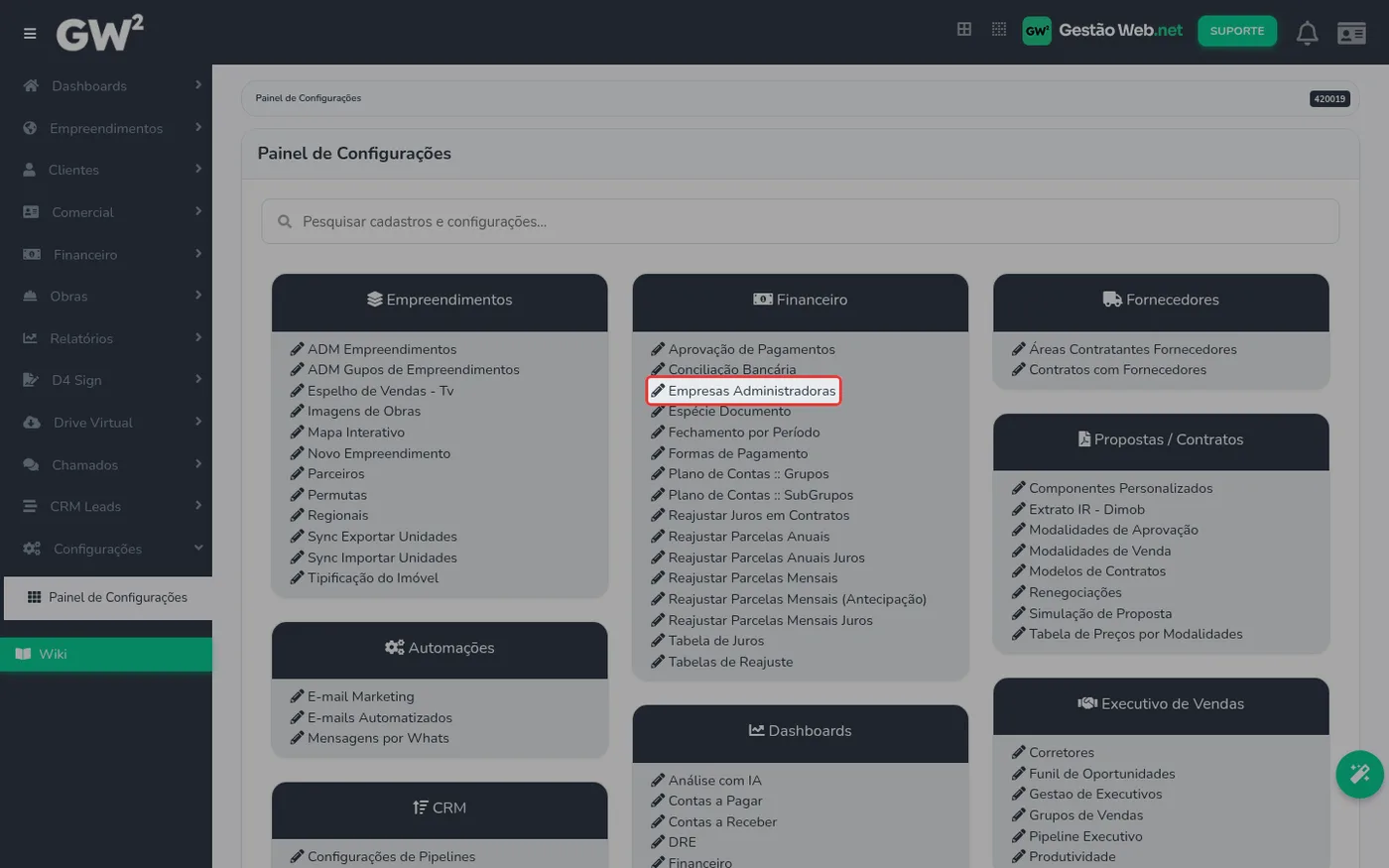Image resolution: width=1389 pixels, height=868 pixels.
Task: Open Análise com IA link
Action: tap(706, 781)
